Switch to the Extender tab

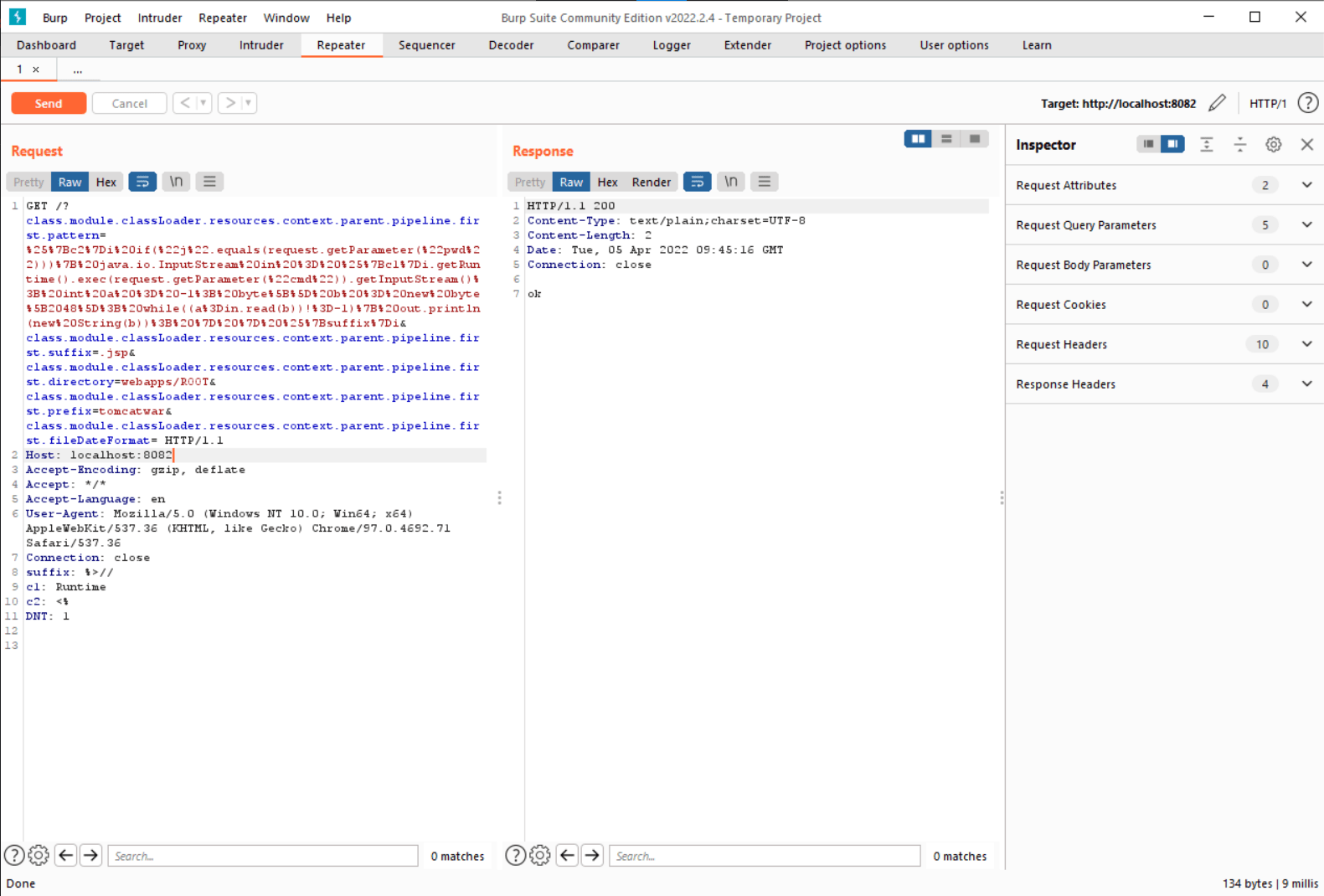tap(748, 45)
